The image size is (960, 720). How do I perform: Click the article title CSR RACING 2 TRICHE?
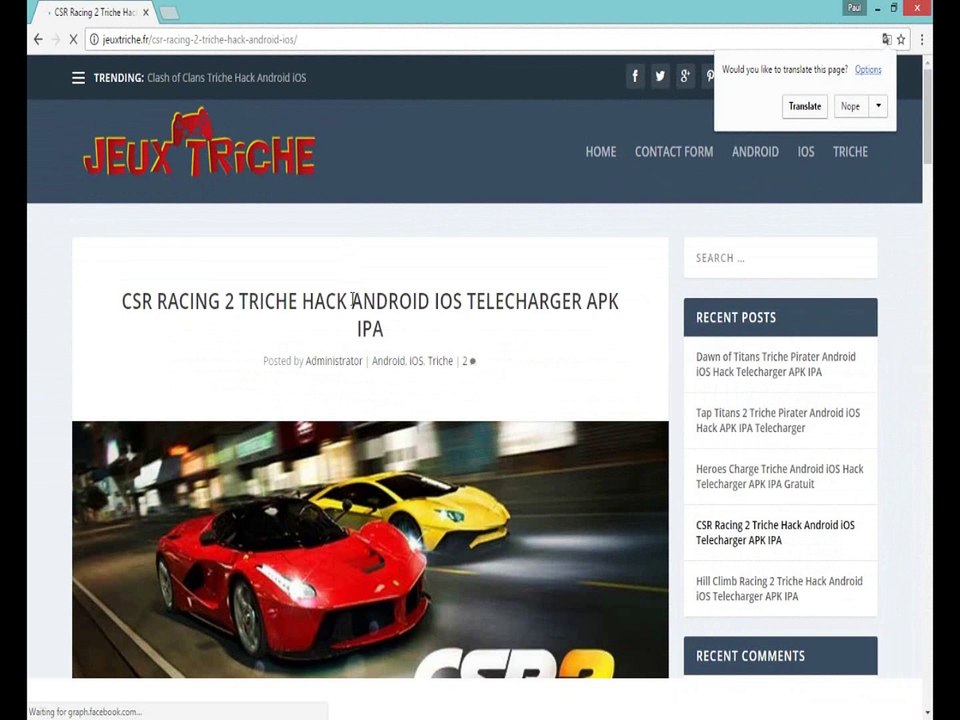[370, 315]
